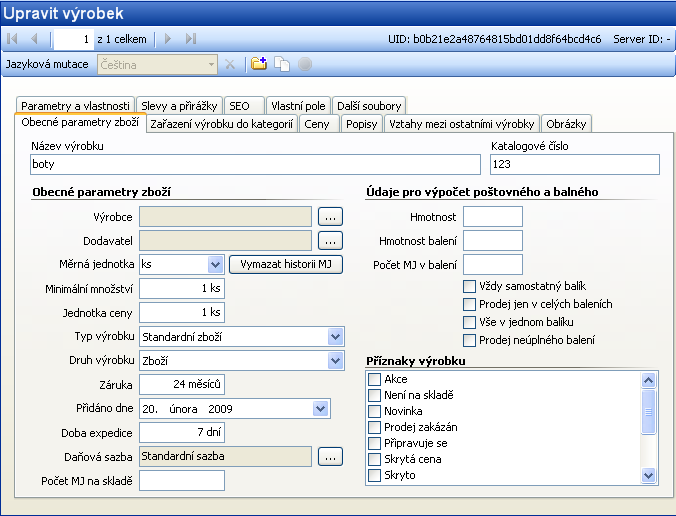Toggle Prodej zakázán checkbox
Image resolution: width=676 pixels, height=516 pixels.
coord(375,427)
